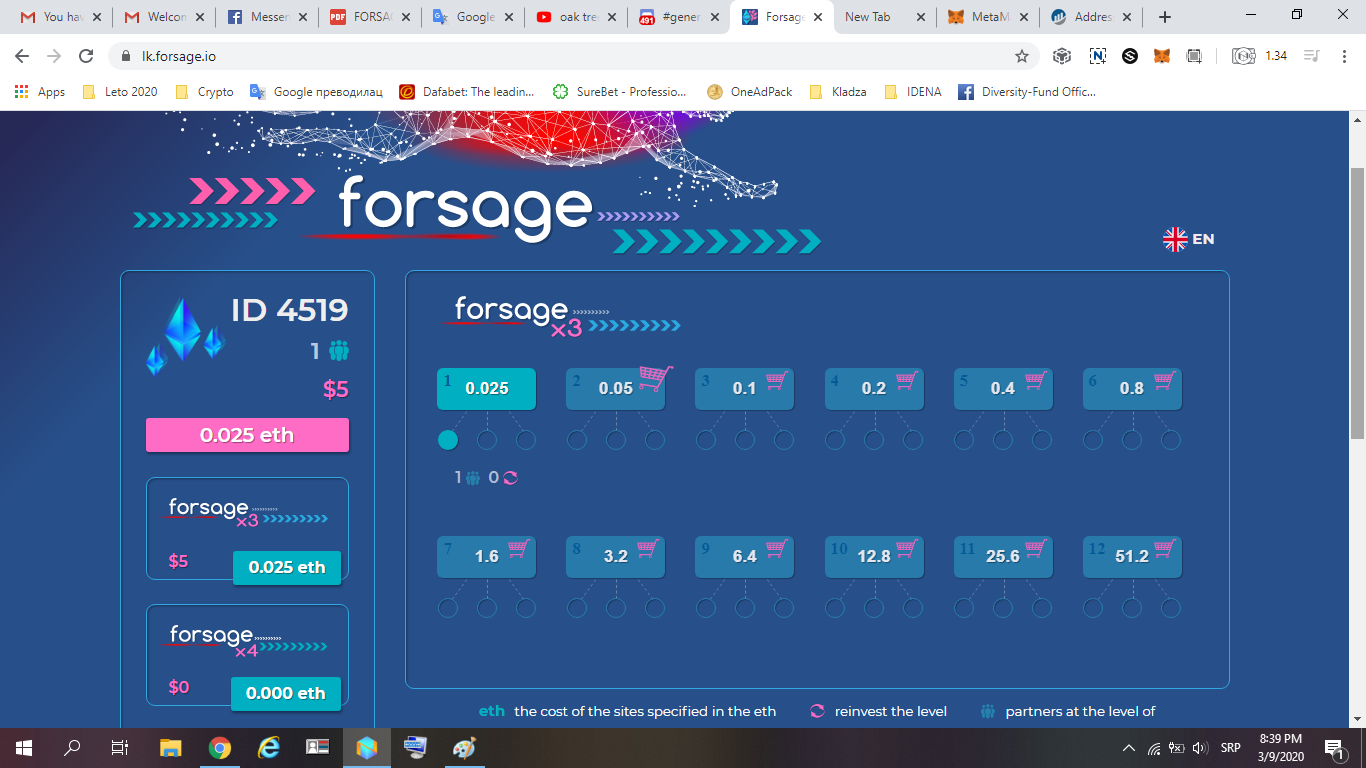This screenshot has width=1366, height=768.
Task: Open the SRP keyboard language indicator
Action: (1231, 748)
